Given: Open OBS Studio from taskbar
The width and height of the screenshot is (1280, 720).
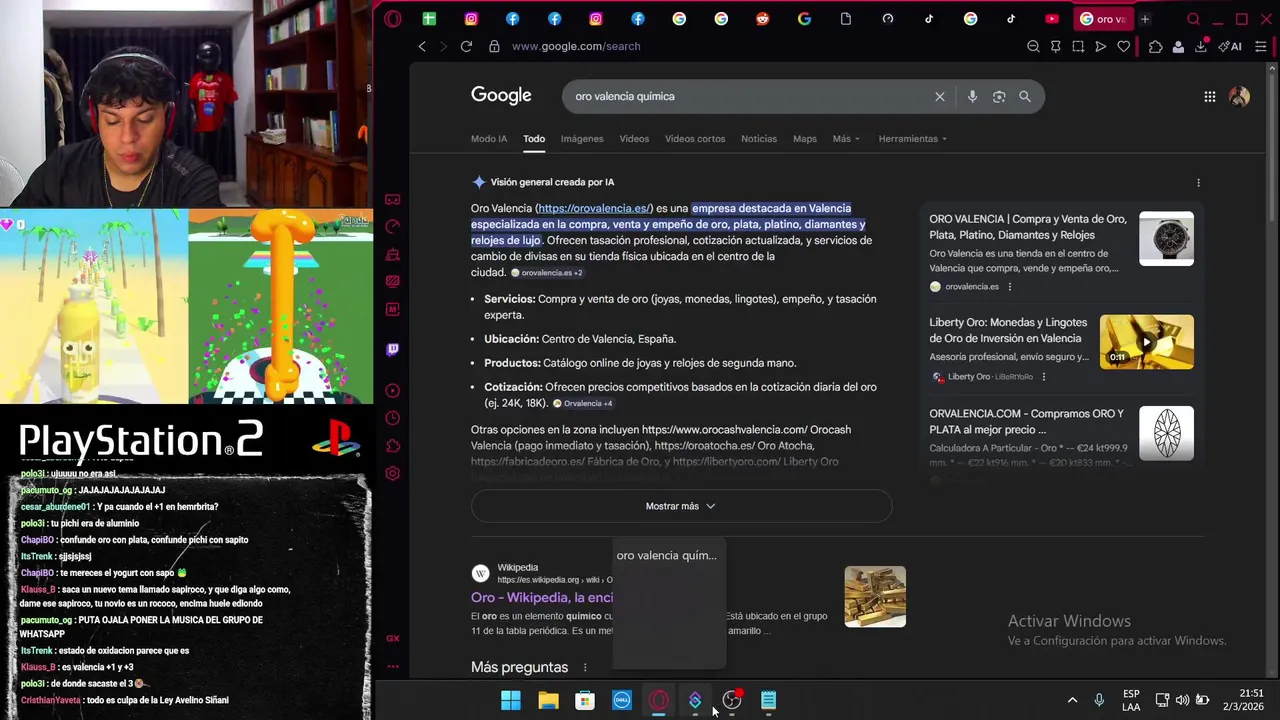Looking at the screenshot, I should (x=732, y=700).
